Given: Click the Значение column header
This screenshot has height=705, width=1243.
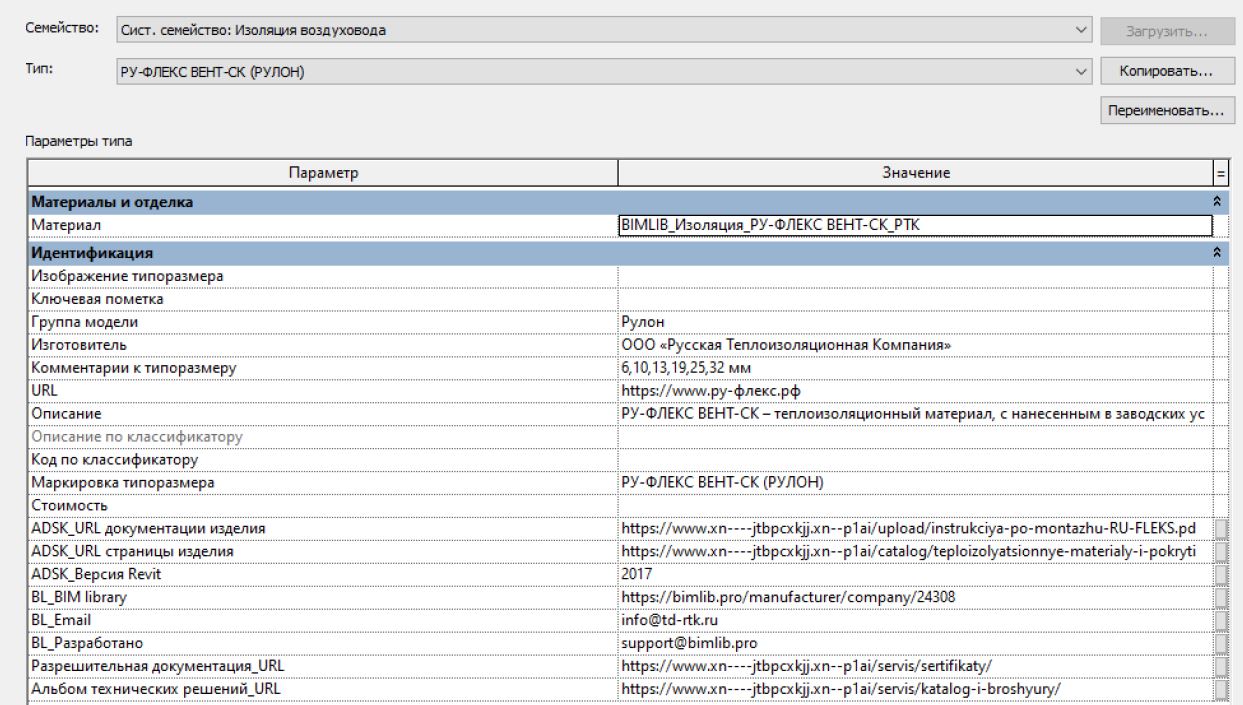Looking at the screenshot, I should 914,175.
